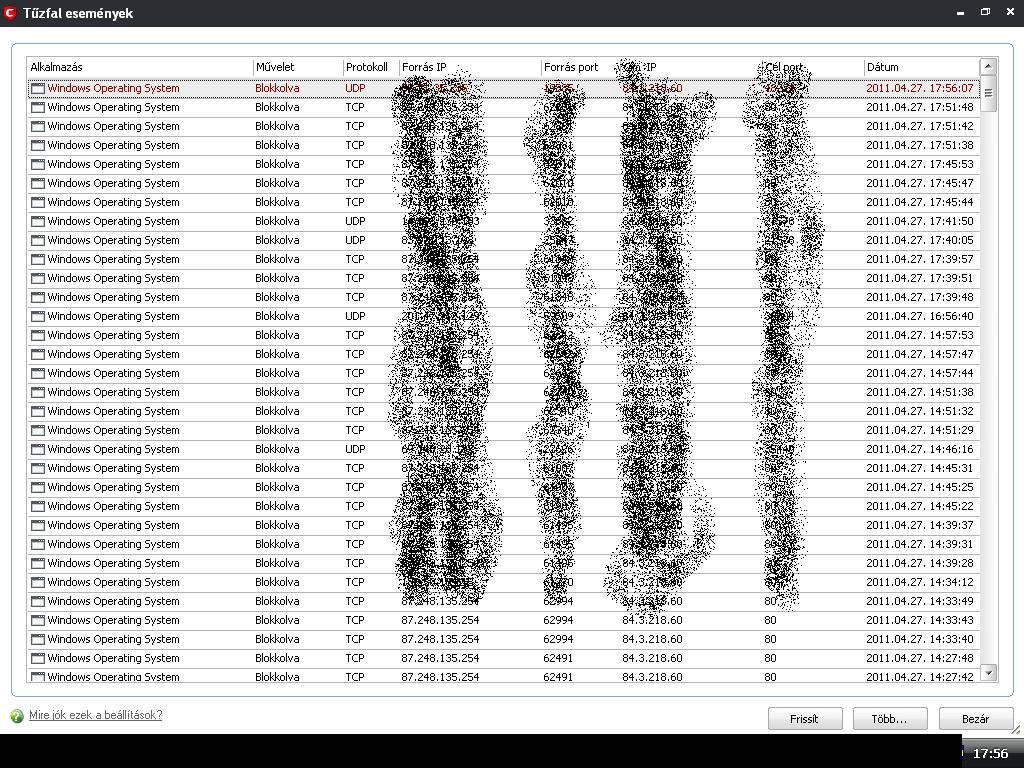Select the app icon in the 17:45:53 row
This screenshot has height=768, width=1024.
click(38, 164)
